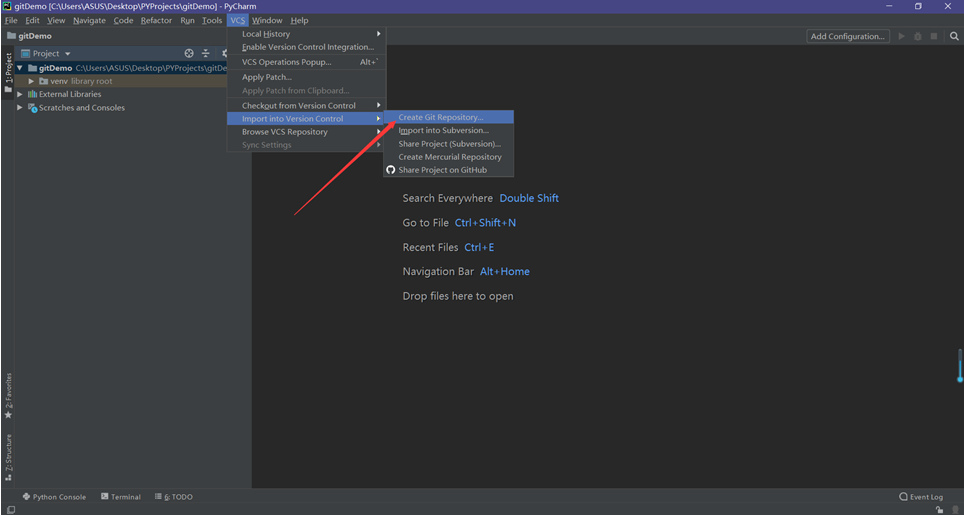Open Search Everywhere magnifier icon

pyautogui.click(x=954, y=36)
